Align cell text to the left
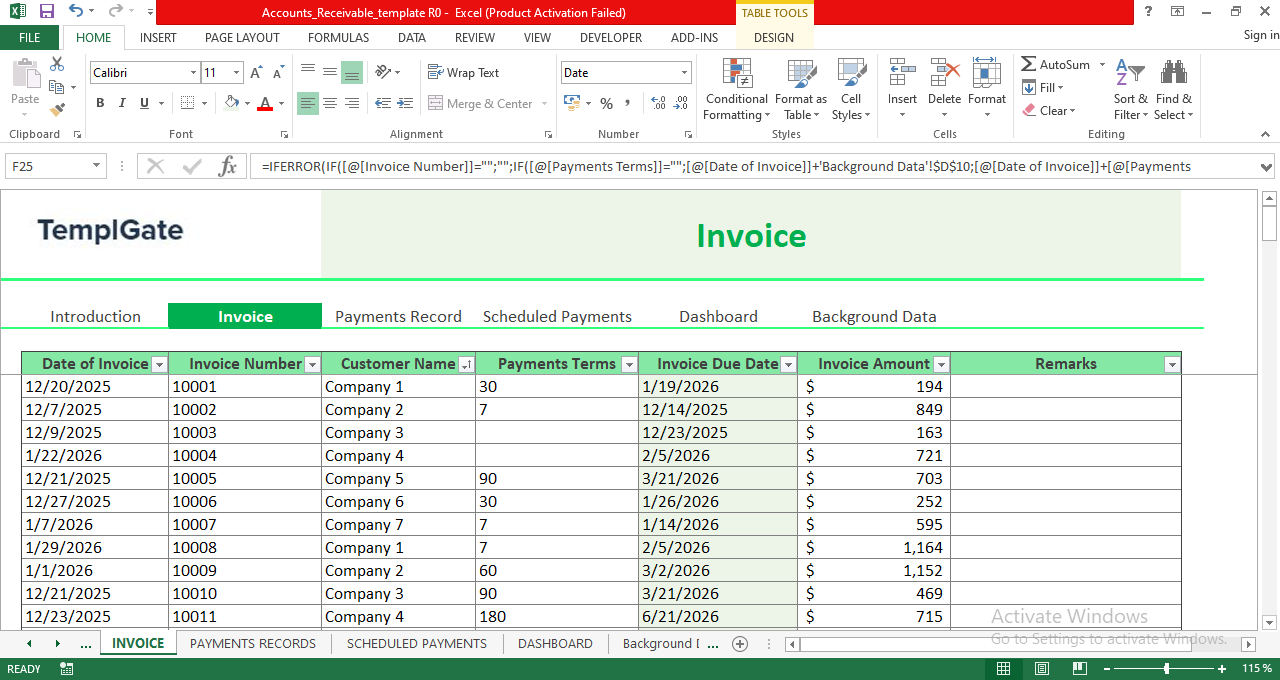The height and width of the screenshot is (680, 1280). tap(308, 103)
